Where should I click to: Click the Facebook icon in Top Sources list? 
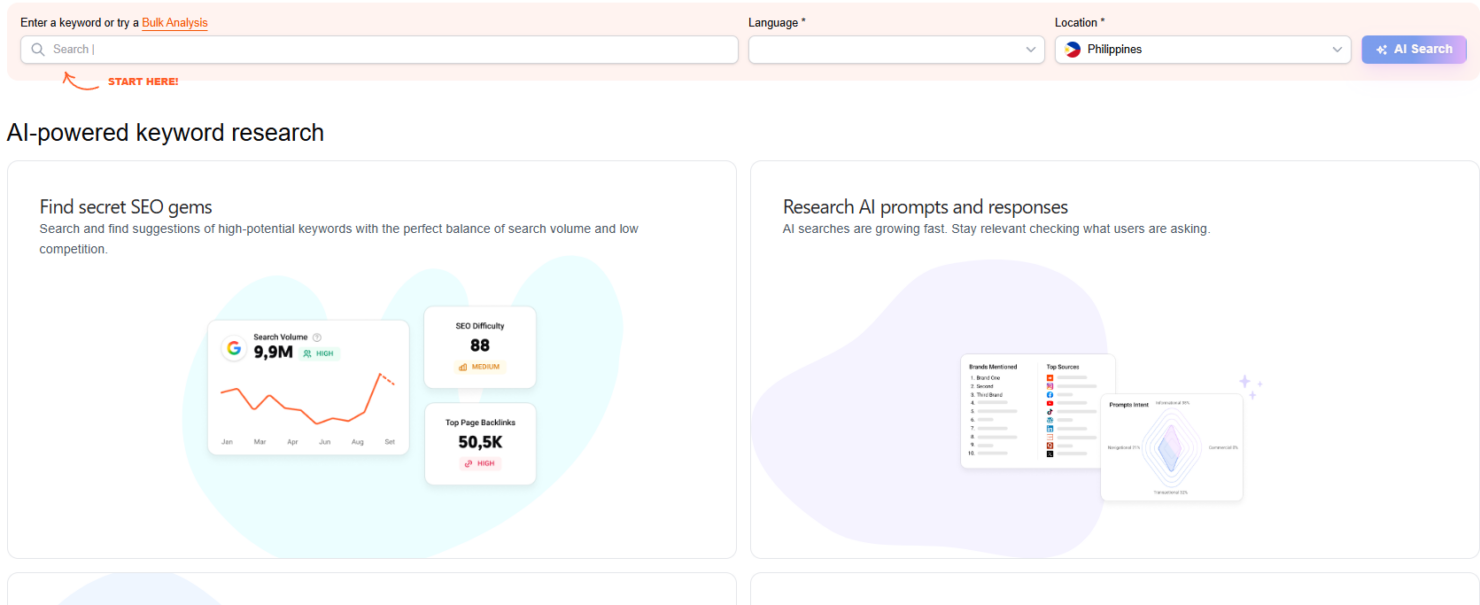(x=1050, y=395)
